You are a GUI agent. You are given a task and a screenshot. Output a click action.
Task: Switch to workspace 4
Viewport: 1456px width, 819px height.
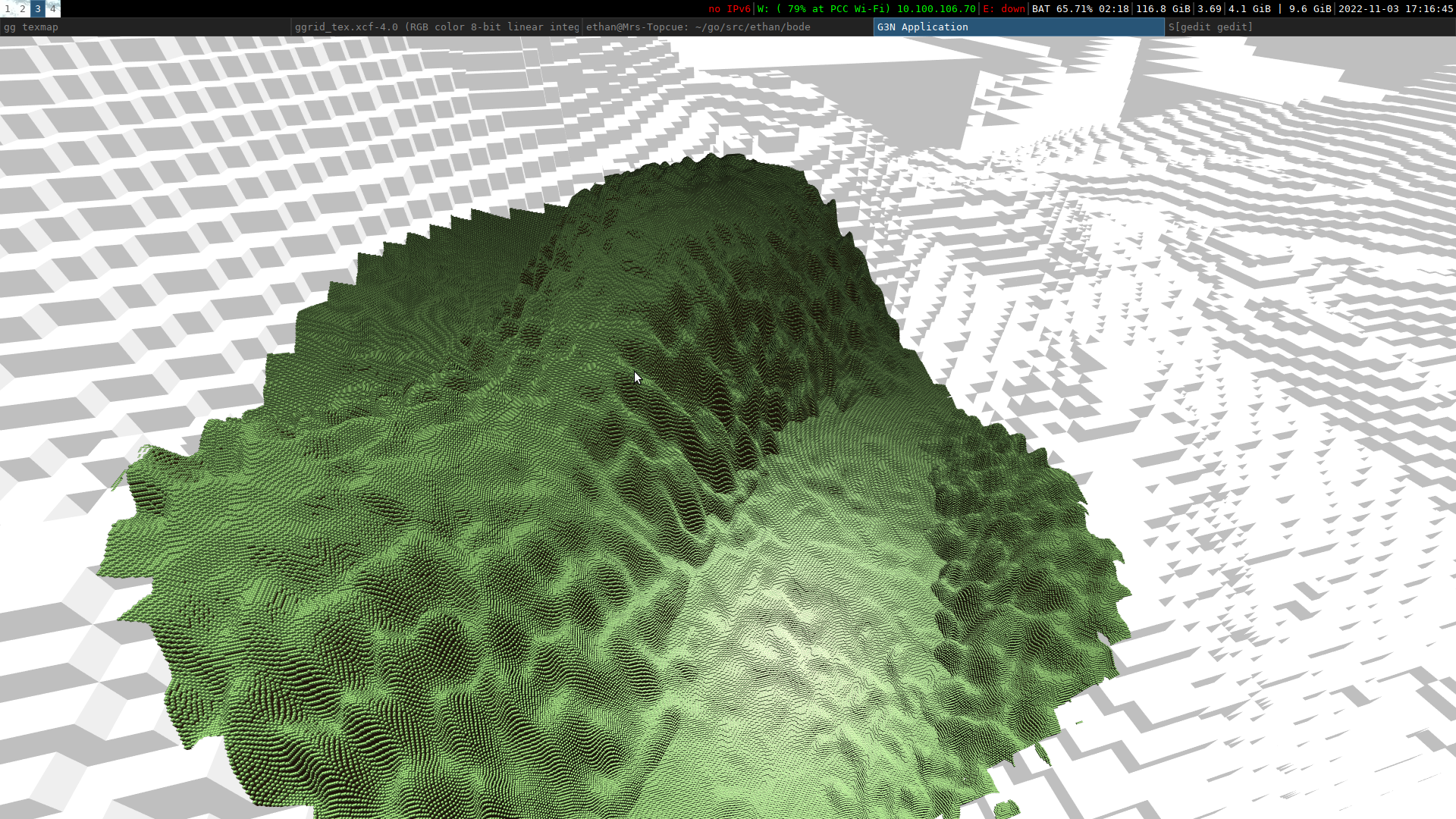click(53, 9)
